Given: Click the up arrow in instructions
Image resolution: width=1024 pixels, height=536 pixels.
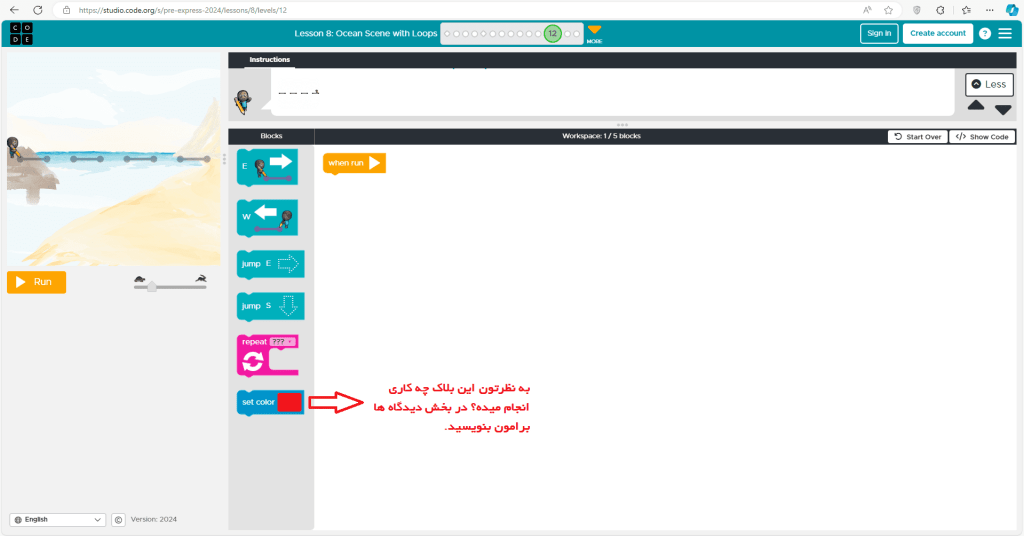Looking at the screenshot, I should [x=976, y=106].
